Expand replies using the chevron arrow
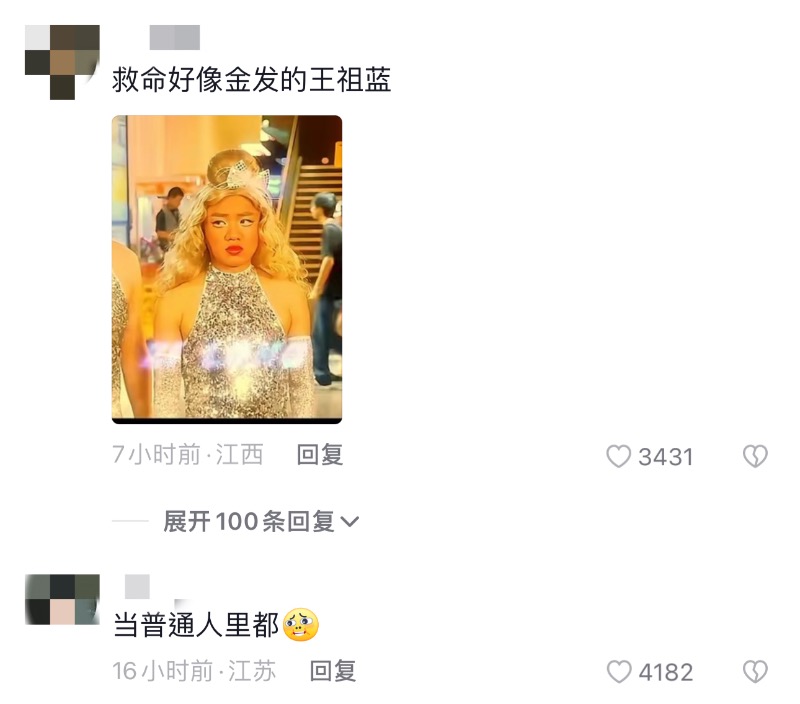The image size is (800, 704). pyautogui.click(x=349, y=522)
